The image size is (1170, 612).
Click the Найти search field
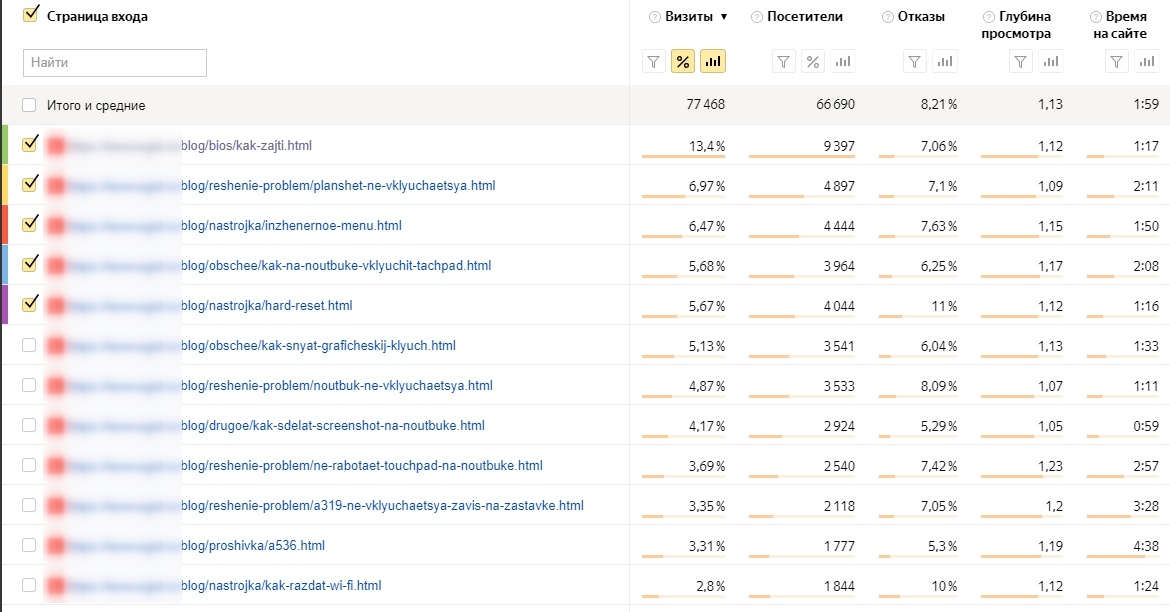click(x=115, y=63)
